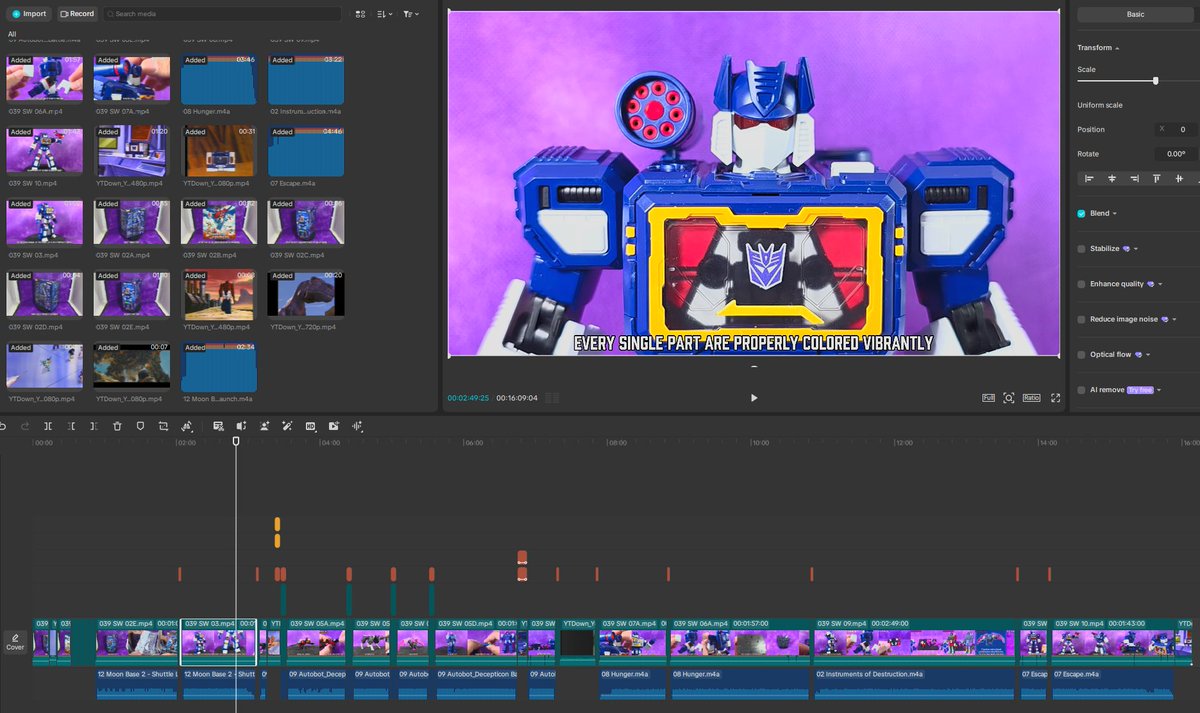Adjust the Scale slider handle
Image resolution: width=1200 pixels, height=713 pixels.
point(1155,81)
